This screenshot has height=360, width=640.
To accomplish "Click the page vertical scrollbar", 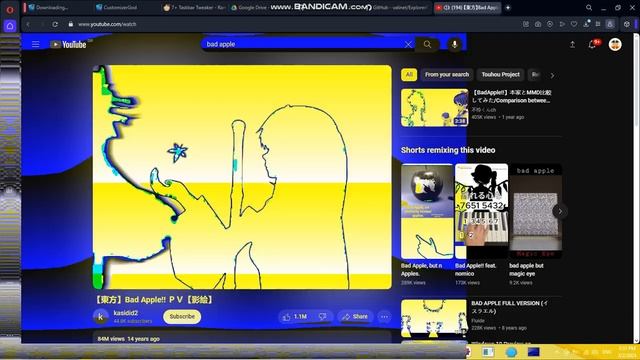I will tap(636, 188).
